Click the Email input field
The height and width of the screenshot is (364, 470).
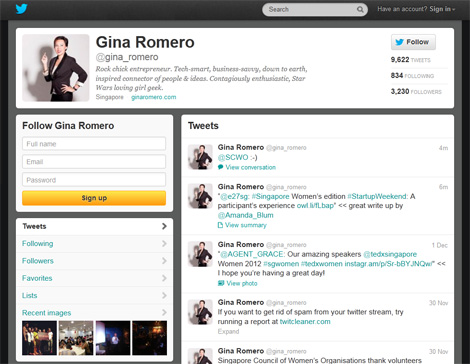(94, 162)
